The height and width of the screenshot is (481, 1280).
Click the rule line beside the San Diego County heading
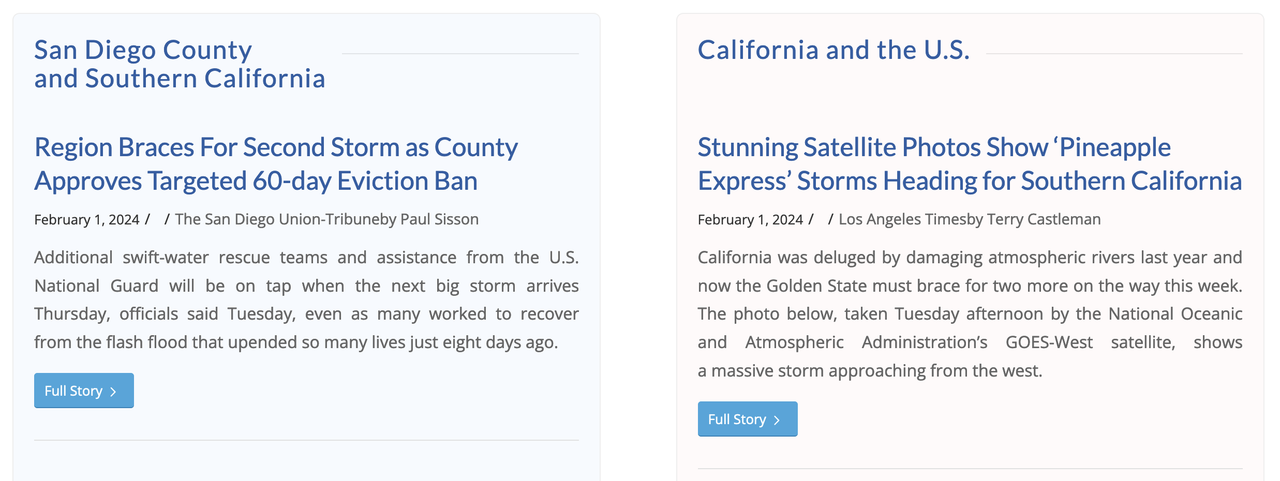click(x=460, y=54)
